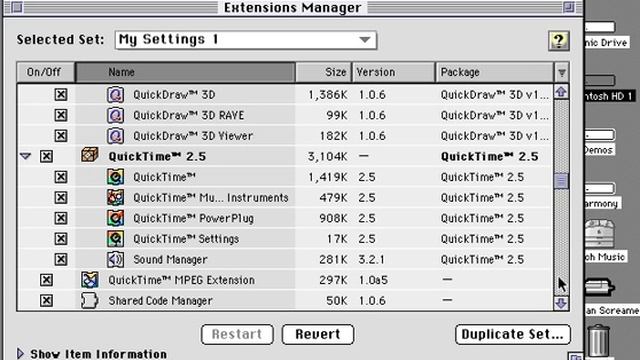Image resolution: width=640 pixels, height=360 pixels.
Task: Click the QuickTime MPEG Extension name text
Action: pos(181,280)
